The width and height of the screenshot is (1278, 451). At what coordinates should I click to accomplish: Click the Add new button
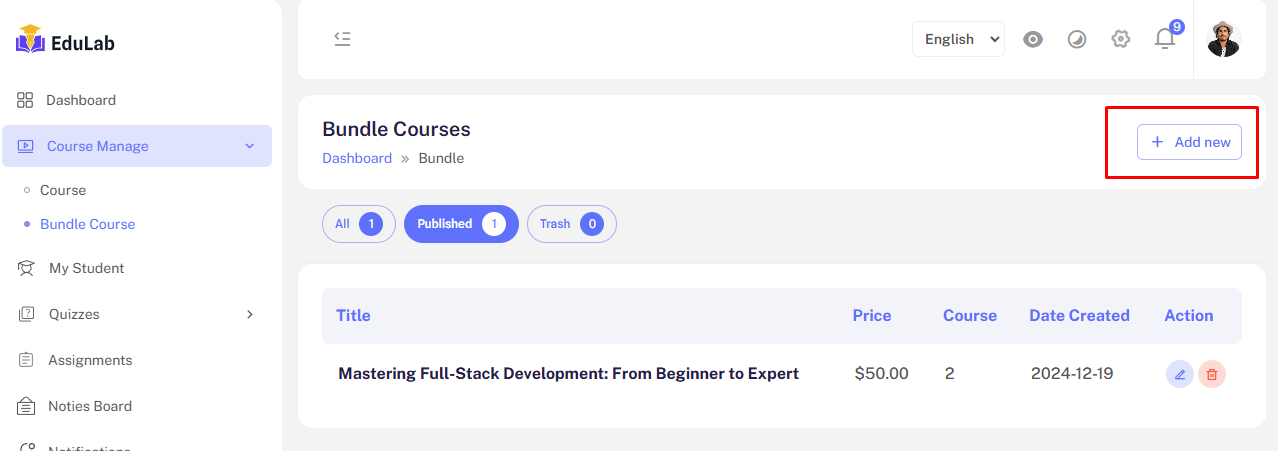(1189, 142)
